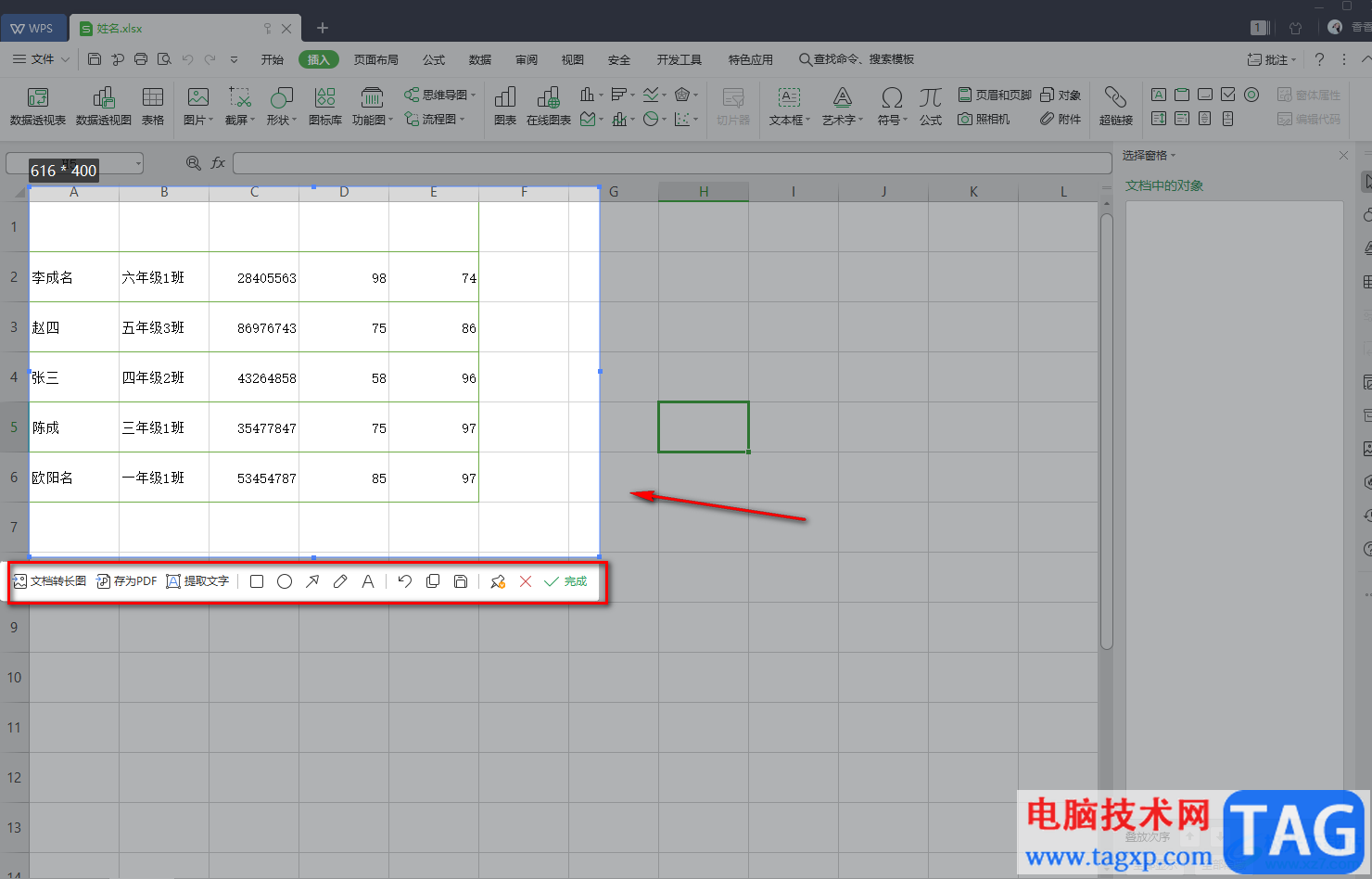Open the 流程图 flowchart dropdown

[x=435, y=119]
